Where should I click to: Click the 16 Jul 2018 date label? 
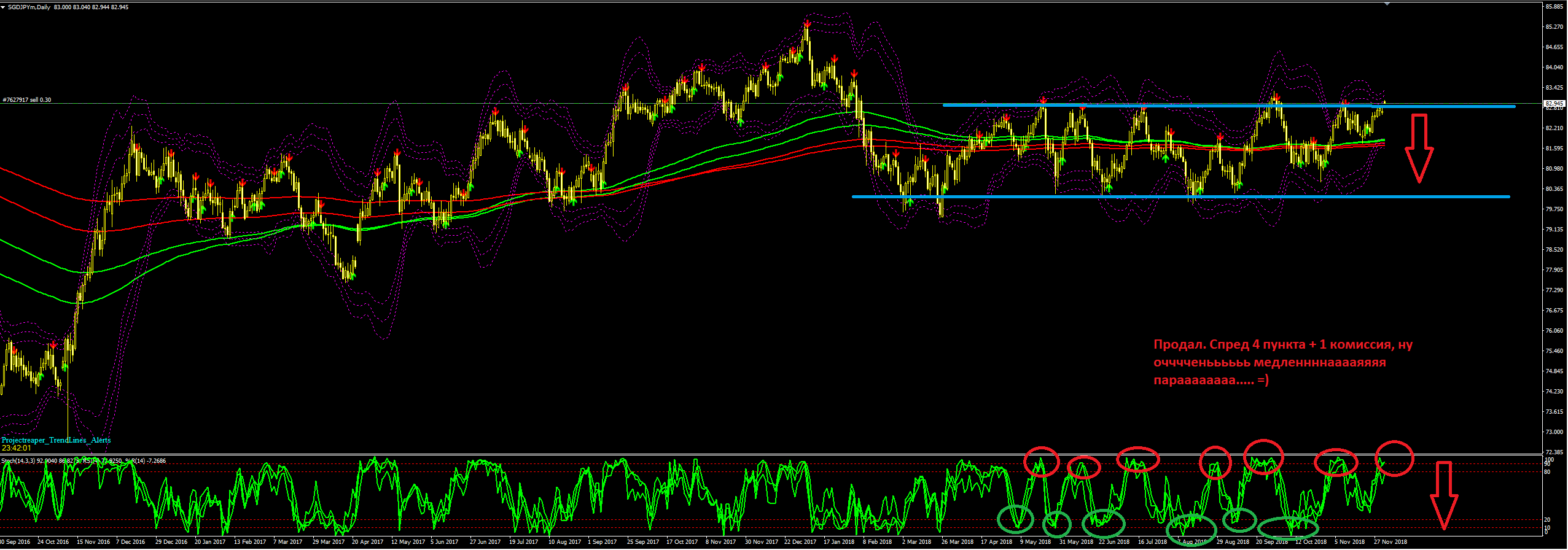pos(1152,542)
